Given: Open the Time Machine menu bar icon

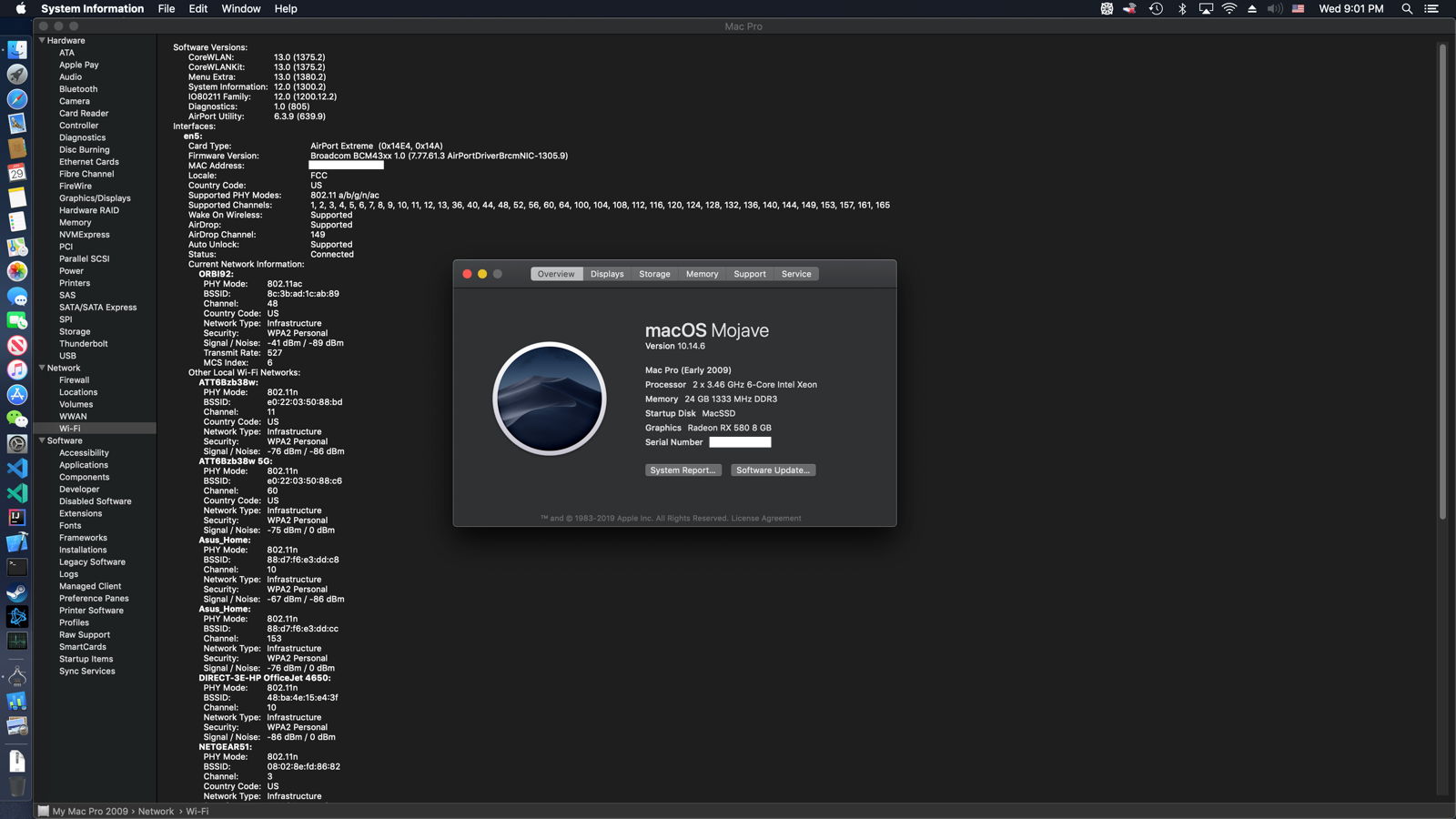Looking at the screenshot, I should 1156,9.
